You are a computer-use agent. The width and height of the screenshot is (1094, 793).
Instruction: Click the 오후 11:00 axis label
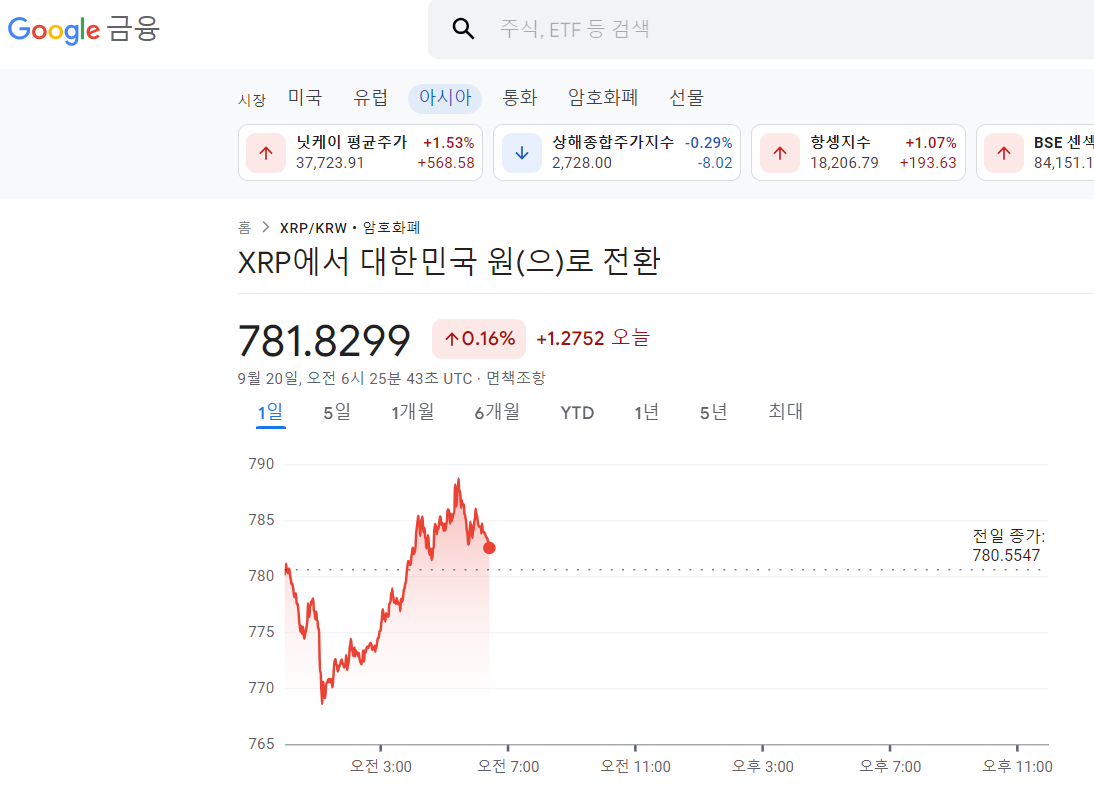[1017, 766]
